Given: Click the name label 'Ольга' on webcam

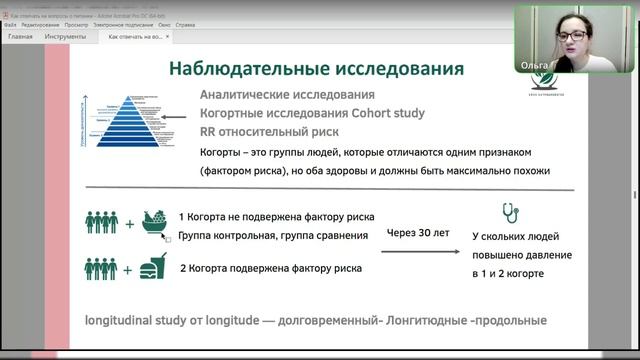Looking at the screenshot, I should (534, 65).
